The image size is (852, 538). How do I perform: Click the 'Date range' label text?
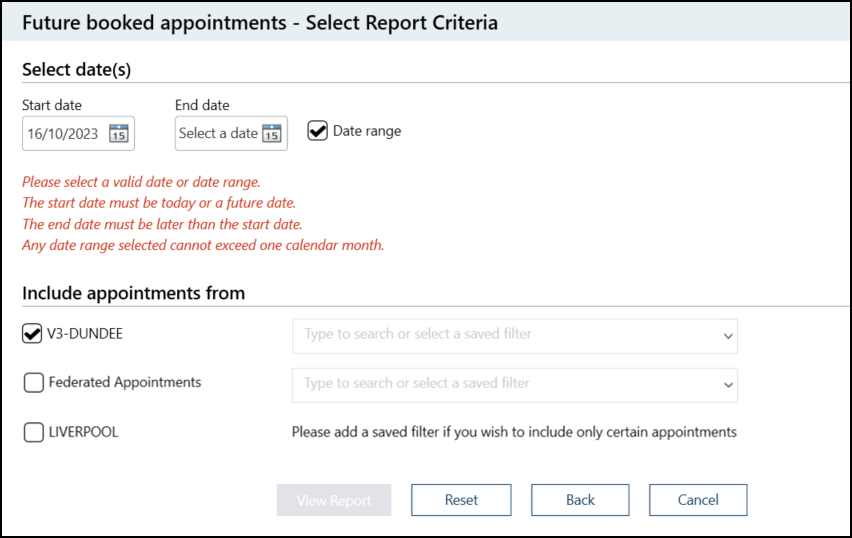367,131
